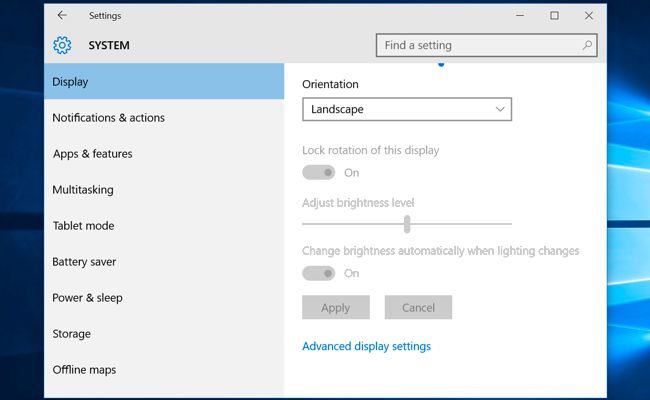Click the brightness level slider handle
The height and width of the screenshot is (400, 650).
point(407,224)
